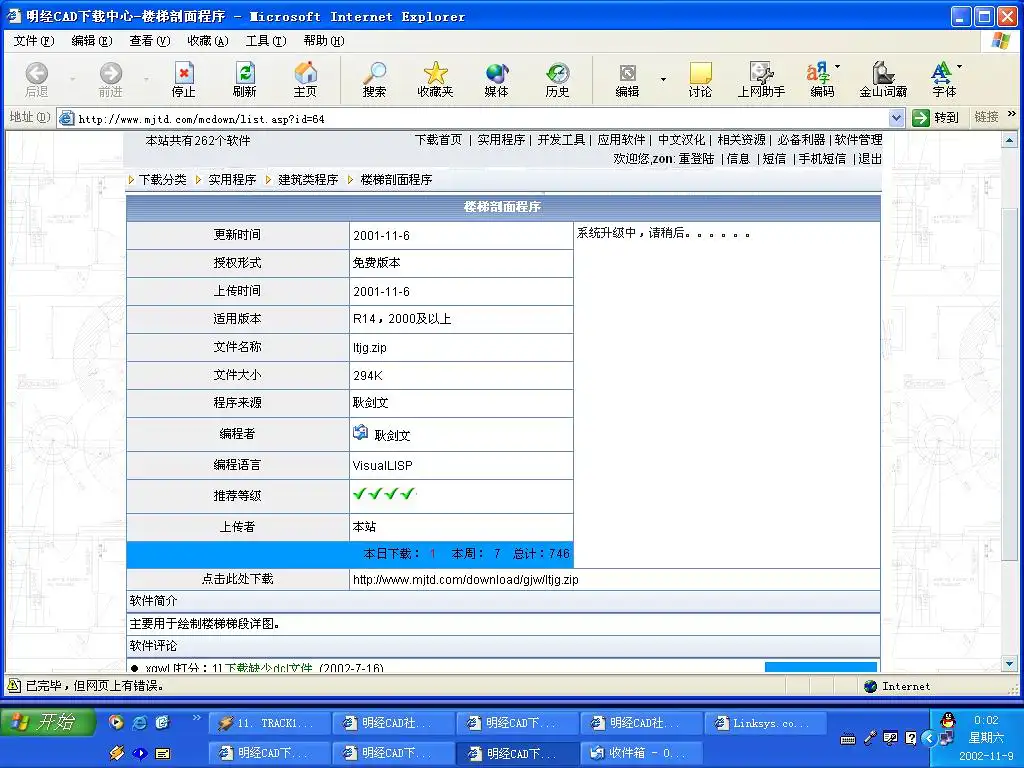Image resolution: width=1024 pixels, height=768 pixels.
Task: Open the Search (搜索) toolbar icon
Action: click(374, 79)
